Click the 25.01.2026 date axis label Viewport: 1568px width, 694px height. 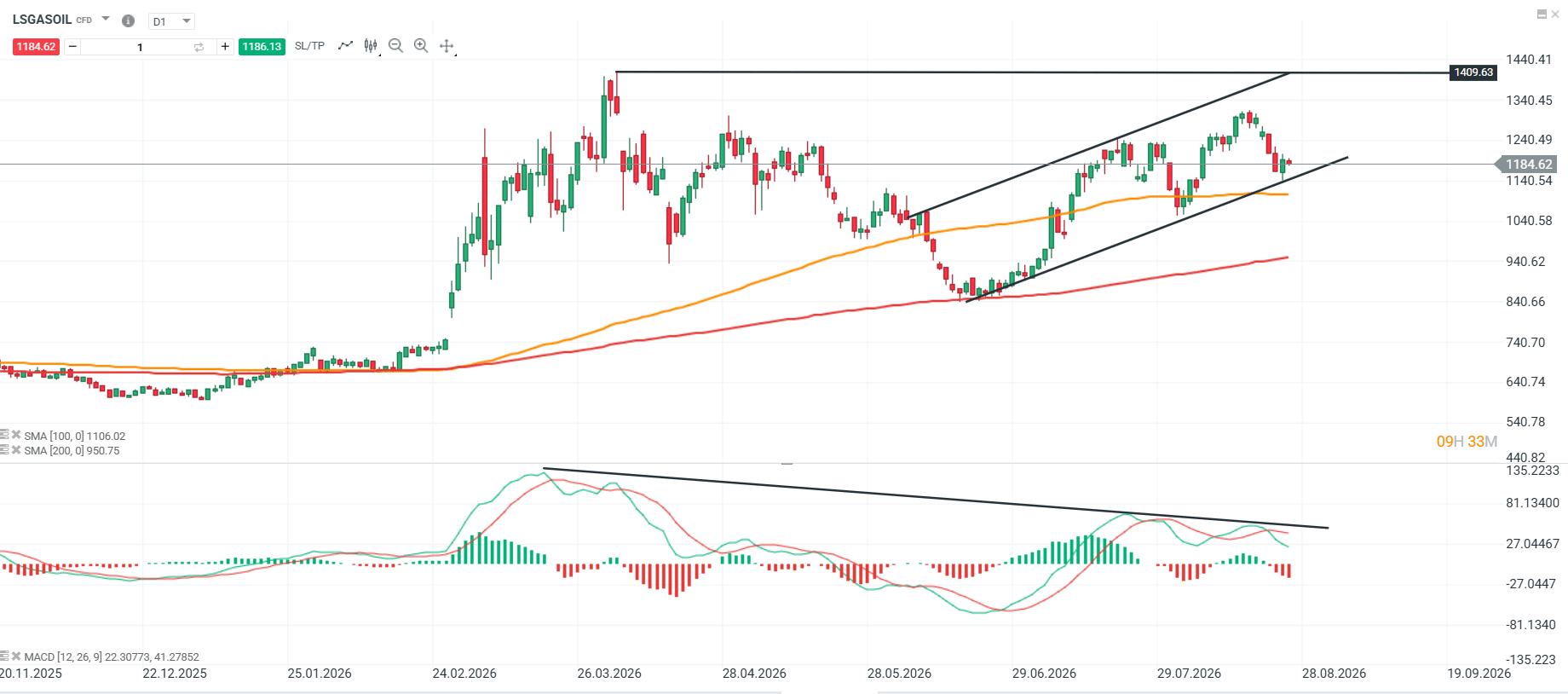click(x=320, y=674)
